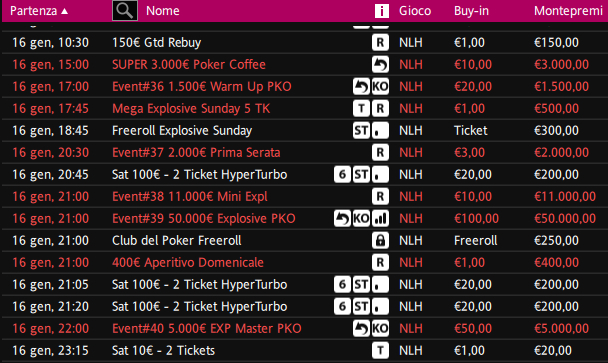Click the R rebuy icon on 150€ Gtd Rebuy

tap(380, 42)
